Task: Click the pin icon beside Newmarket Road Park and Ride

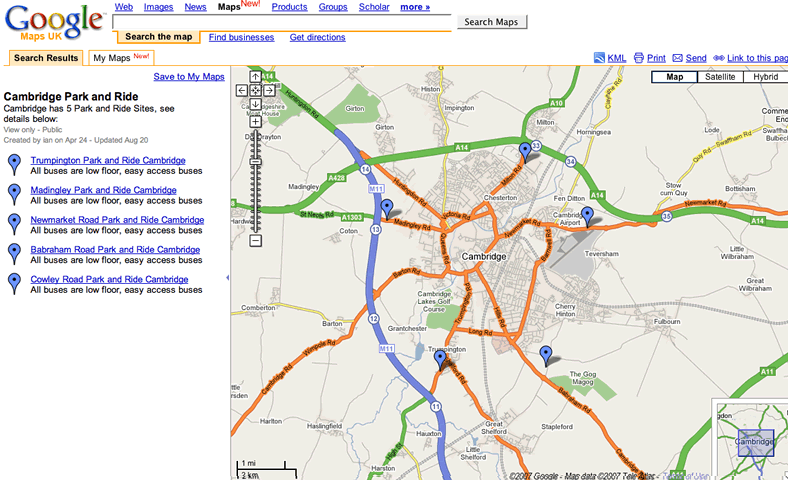Action: pos(15,224)
